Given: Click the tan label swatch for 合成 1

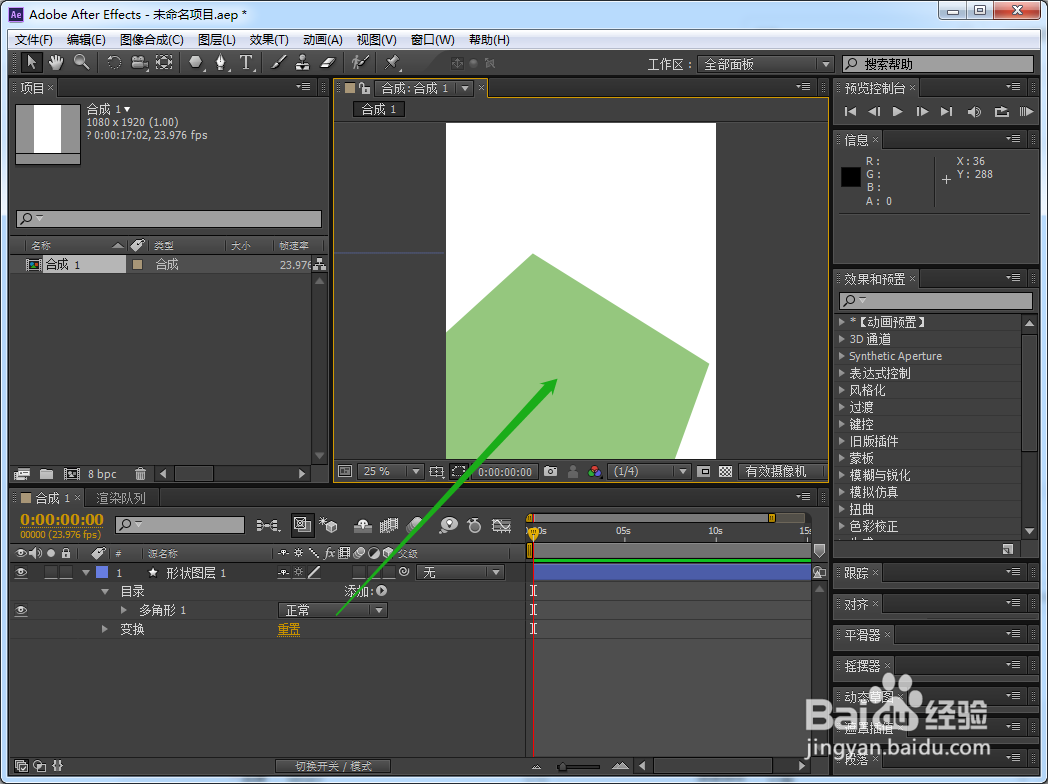Looking at the screenshot, I should (x=138, y=265).
